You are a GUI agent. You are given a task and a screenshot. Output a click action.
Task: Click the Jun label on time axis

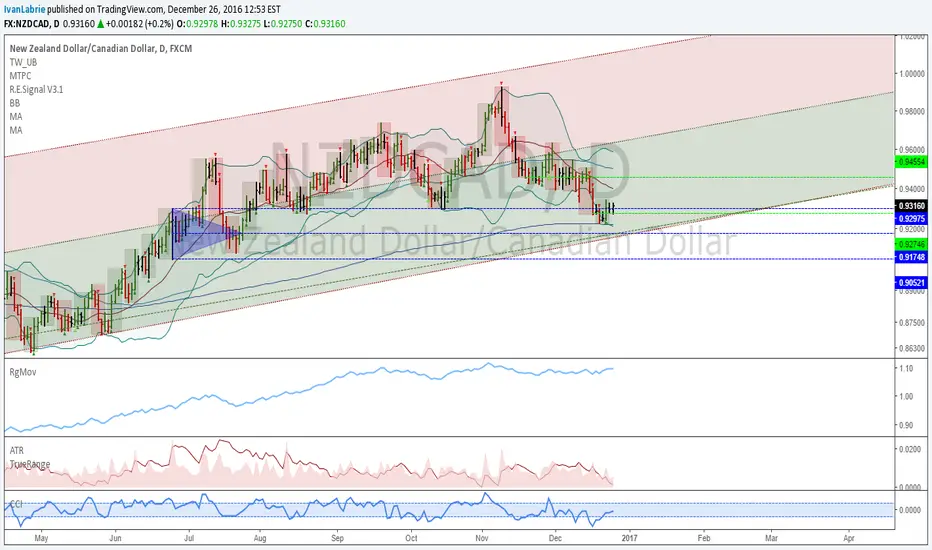coord(115,538)
